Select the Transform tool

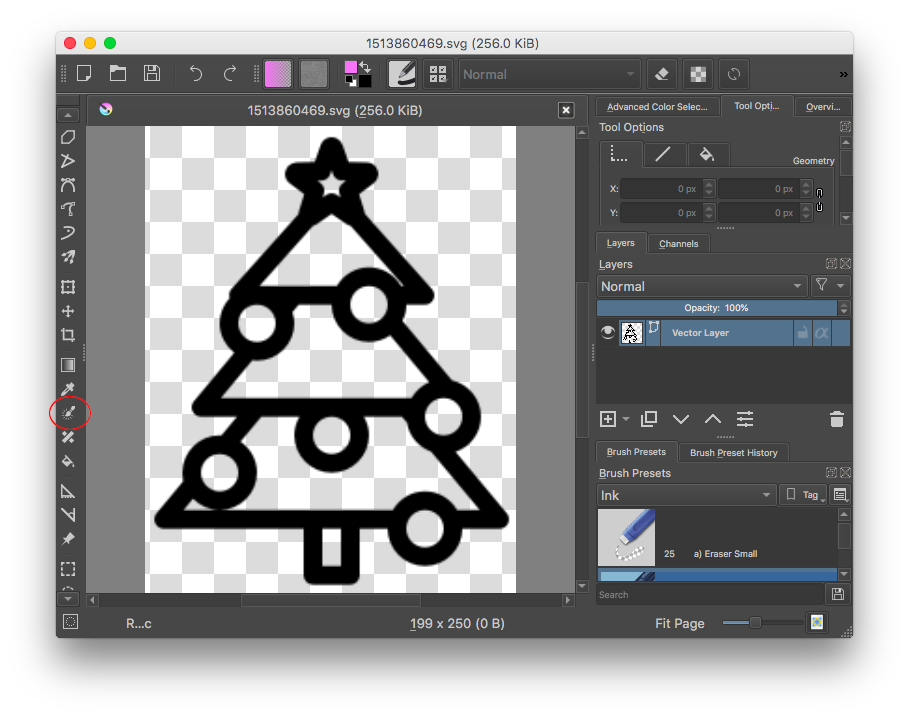click(x=68, y=287)
